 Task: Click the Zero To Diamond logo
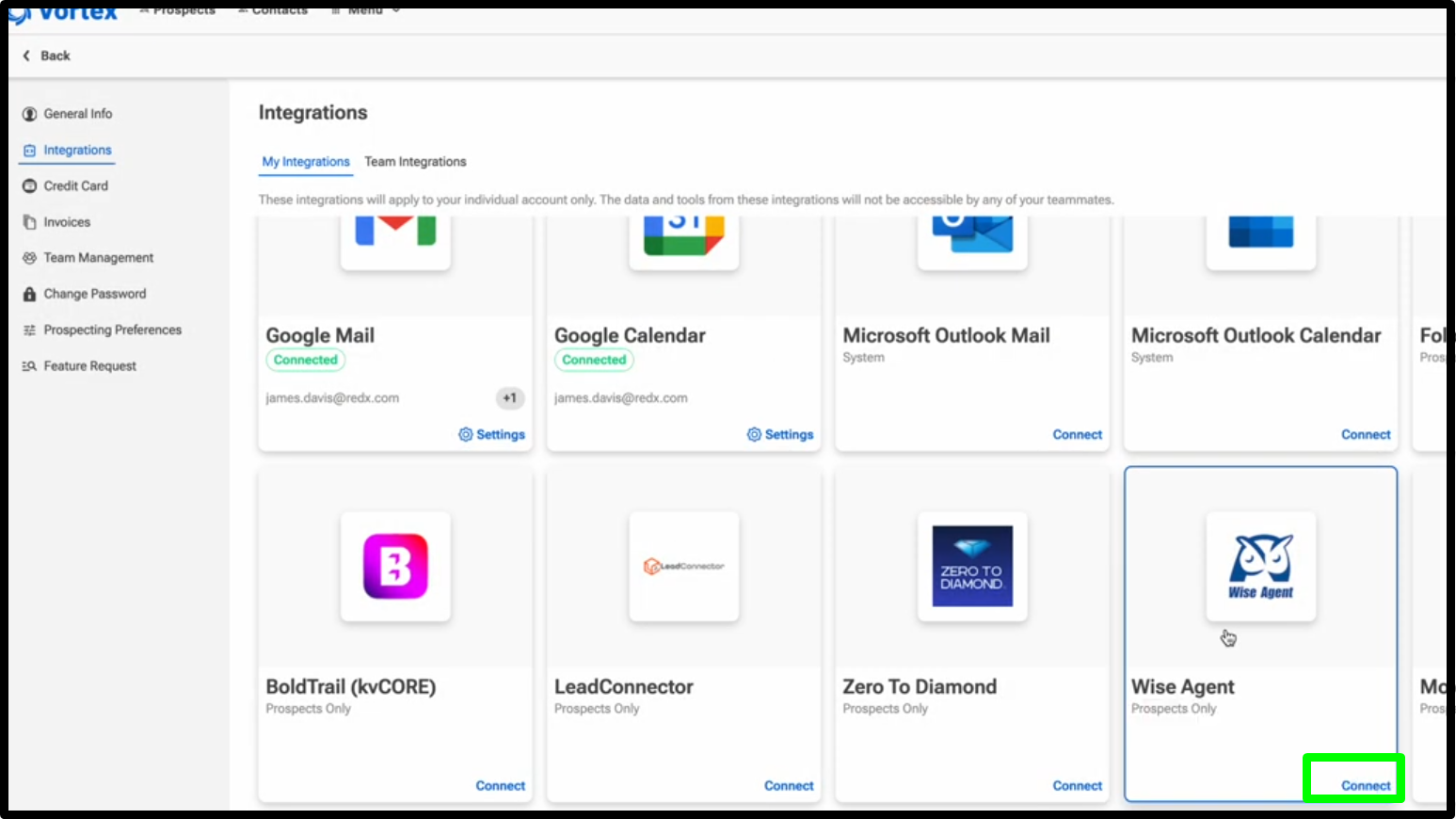(x=972, y=566)
